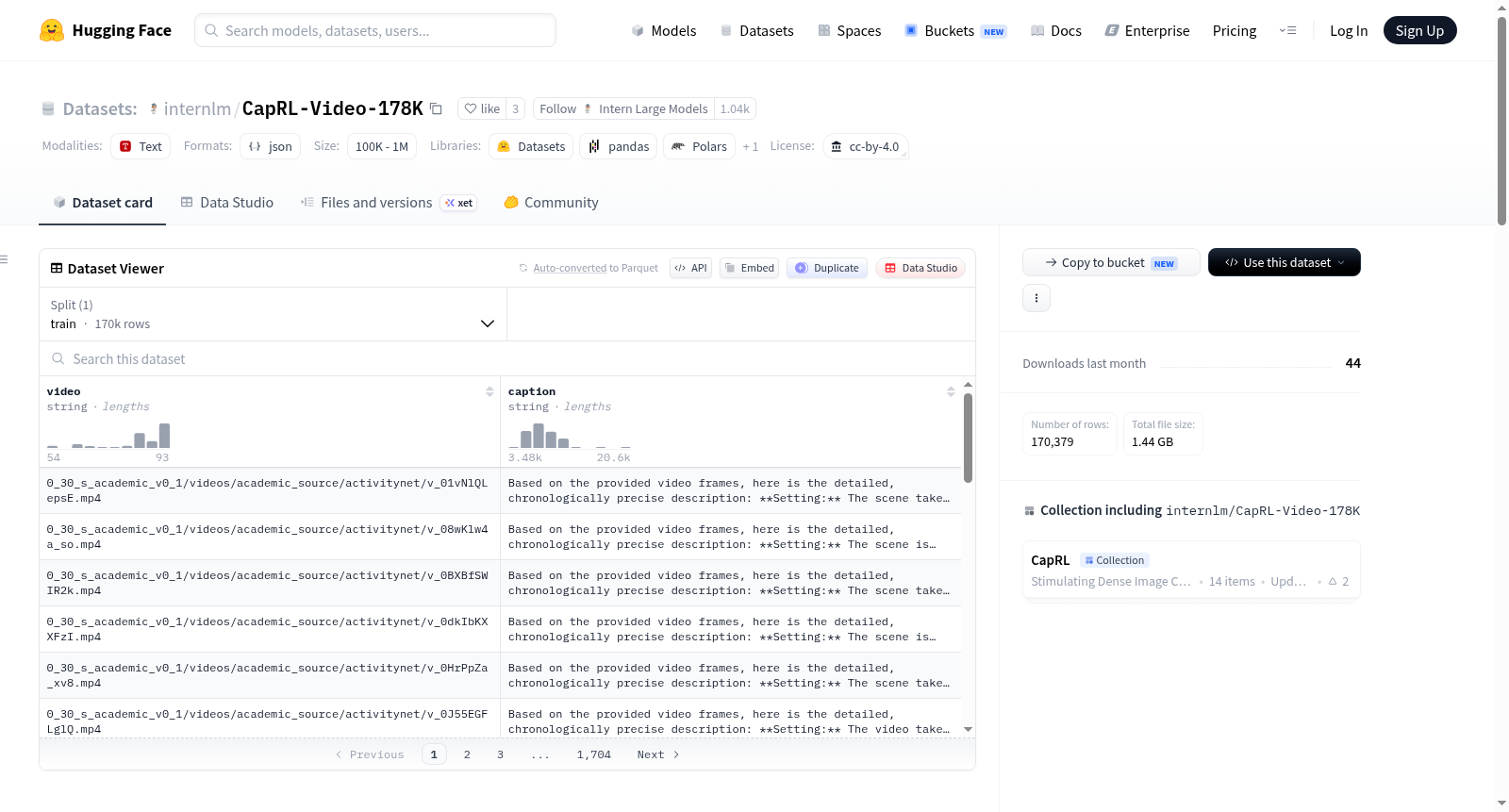Focus the search models, datasets, users field
The width and height of the screenshot is (1509, 812).
pos(375,30)
